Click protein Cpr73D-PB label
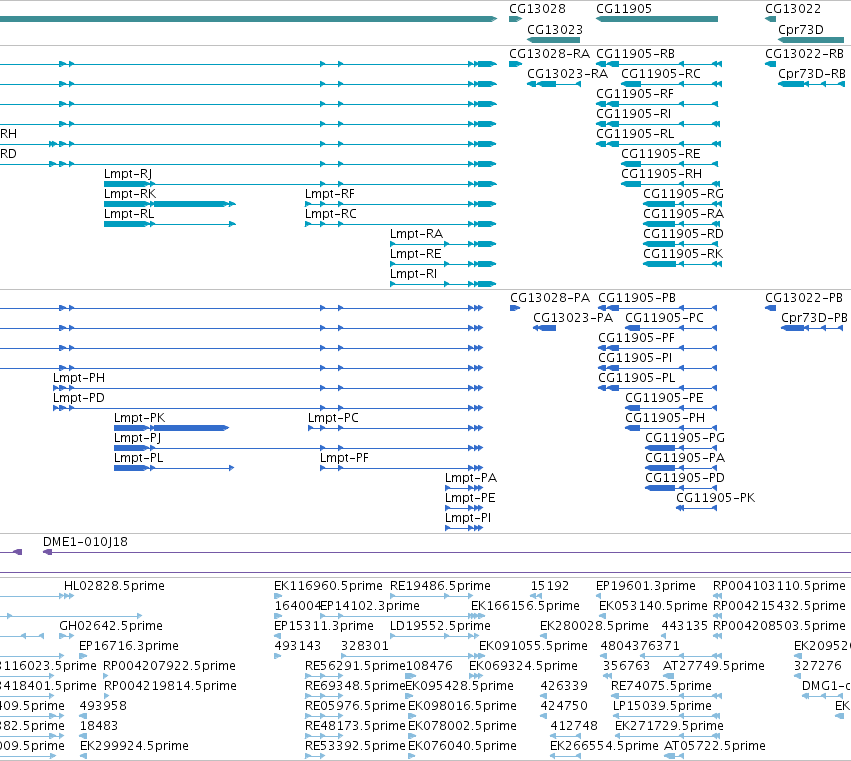Image resolution: width=851 pixels, height=761 pixels. pos(814,318)
